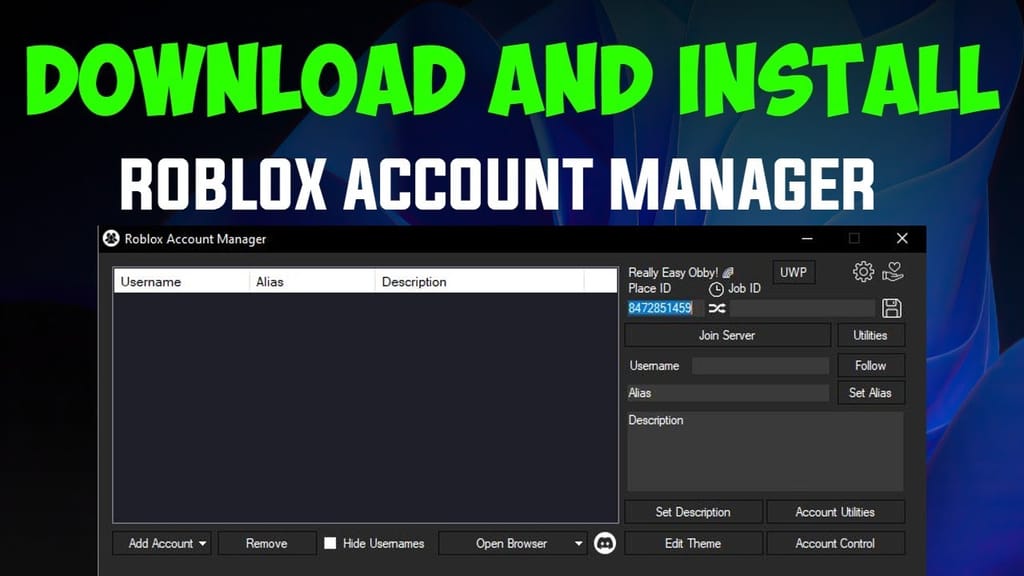The height and width of the screenshot is (576, 1024).
Task: Click Set Description
Action: click(693, 511)
